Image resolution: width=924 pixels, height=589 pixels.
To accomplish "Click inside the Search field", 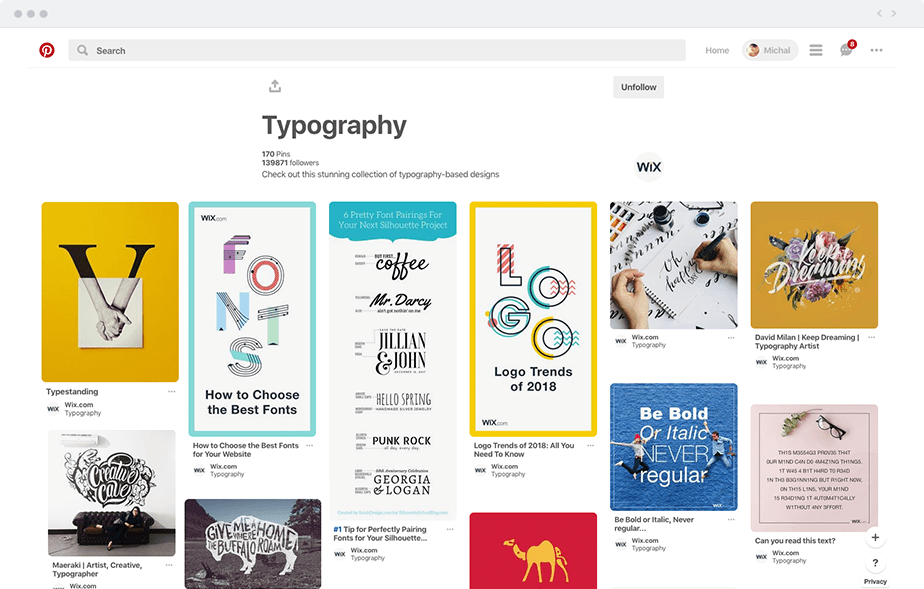I will (x=300, y=49).
